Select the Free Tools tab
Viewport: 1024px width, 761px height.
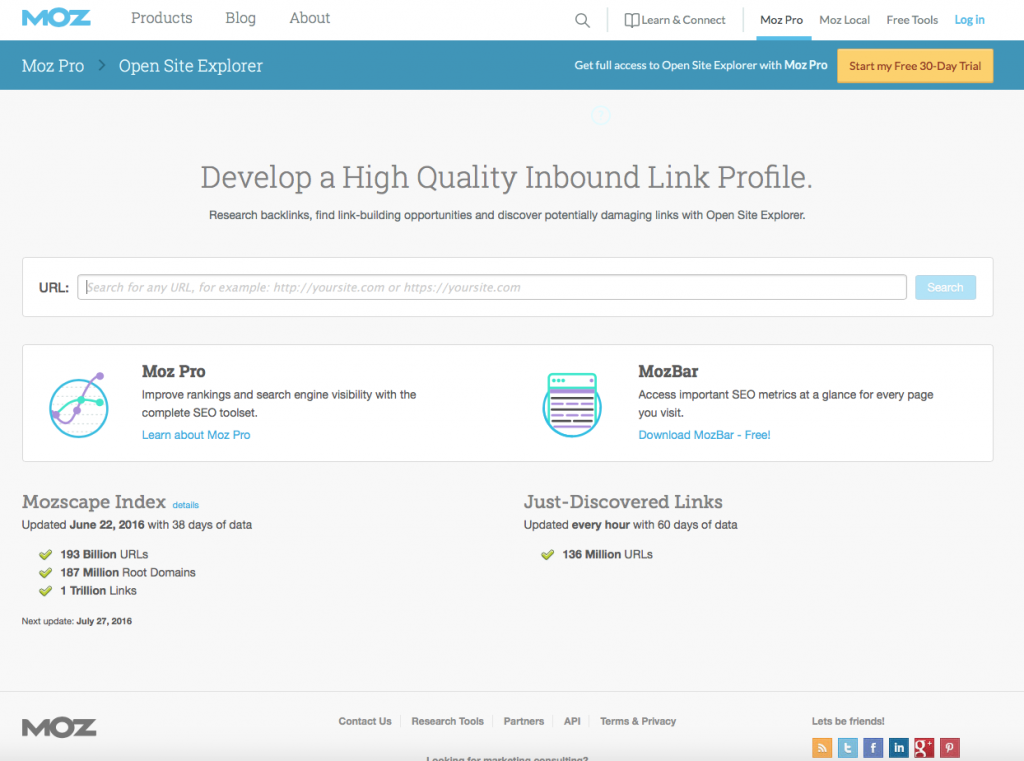912,20
